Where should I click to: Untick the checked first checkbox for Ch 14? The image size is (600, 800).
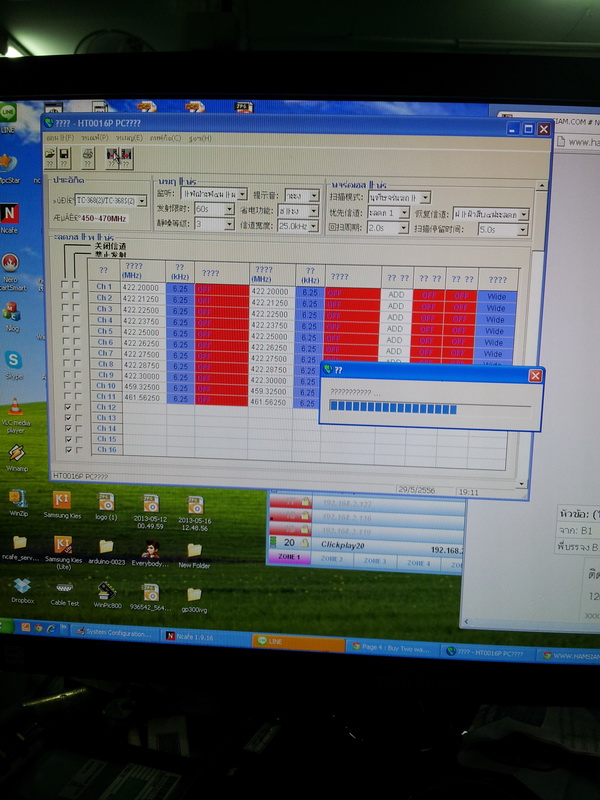click(x=68, y=428)
